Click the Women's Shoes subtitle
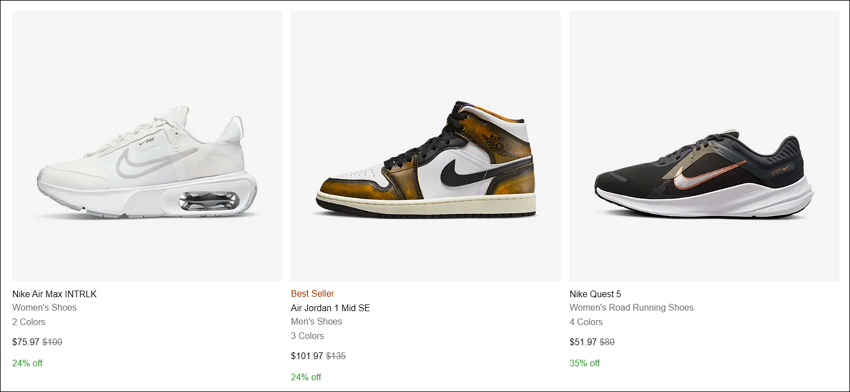This screenshot has height=392, width=850. pos(44,307)
